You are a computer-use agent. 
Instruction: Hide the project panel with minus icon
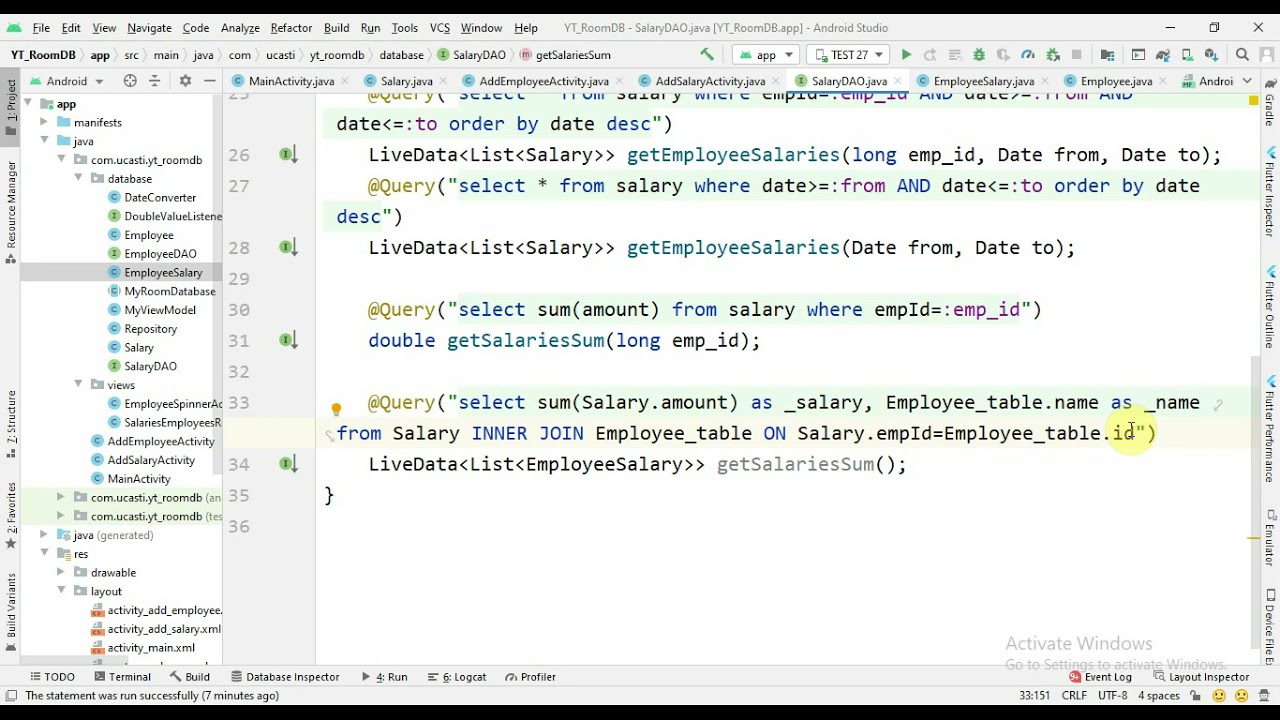[209, 81]
